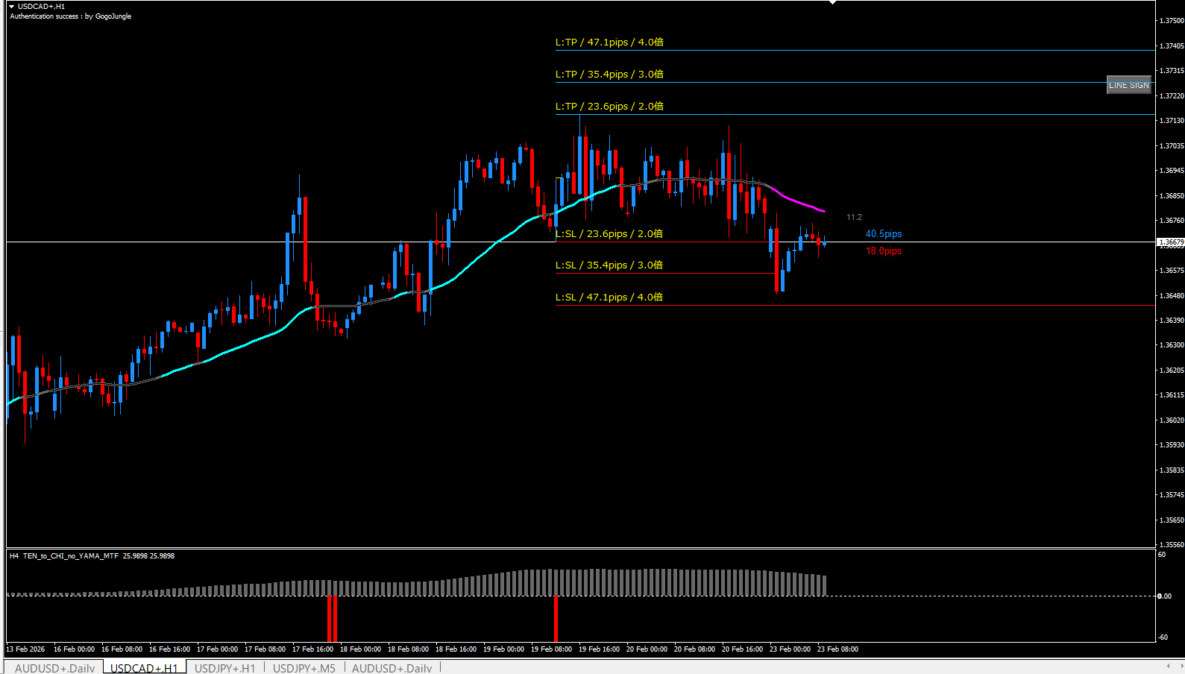Select the L:SL 23.6pips 2.0 label
This screenshot has width=1185, height=674.
tap(609, 234)
